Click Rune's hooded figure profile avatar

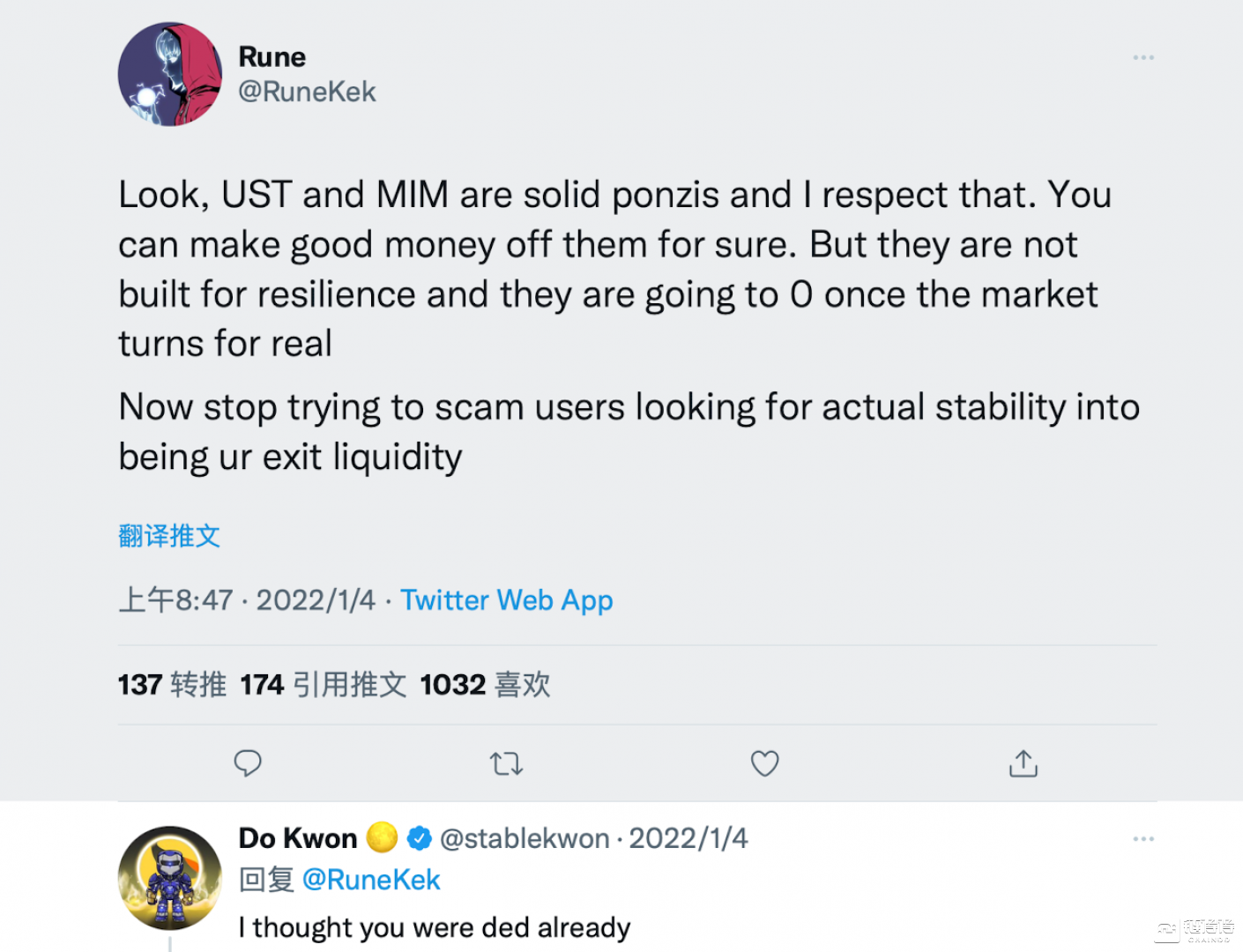170,74
